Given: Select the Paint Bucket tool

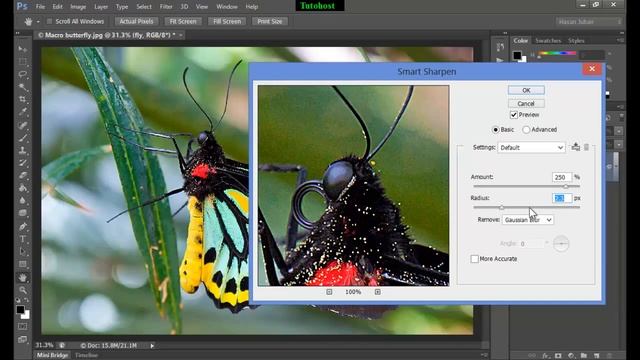Looking at the screenshot, I should 22,188.
